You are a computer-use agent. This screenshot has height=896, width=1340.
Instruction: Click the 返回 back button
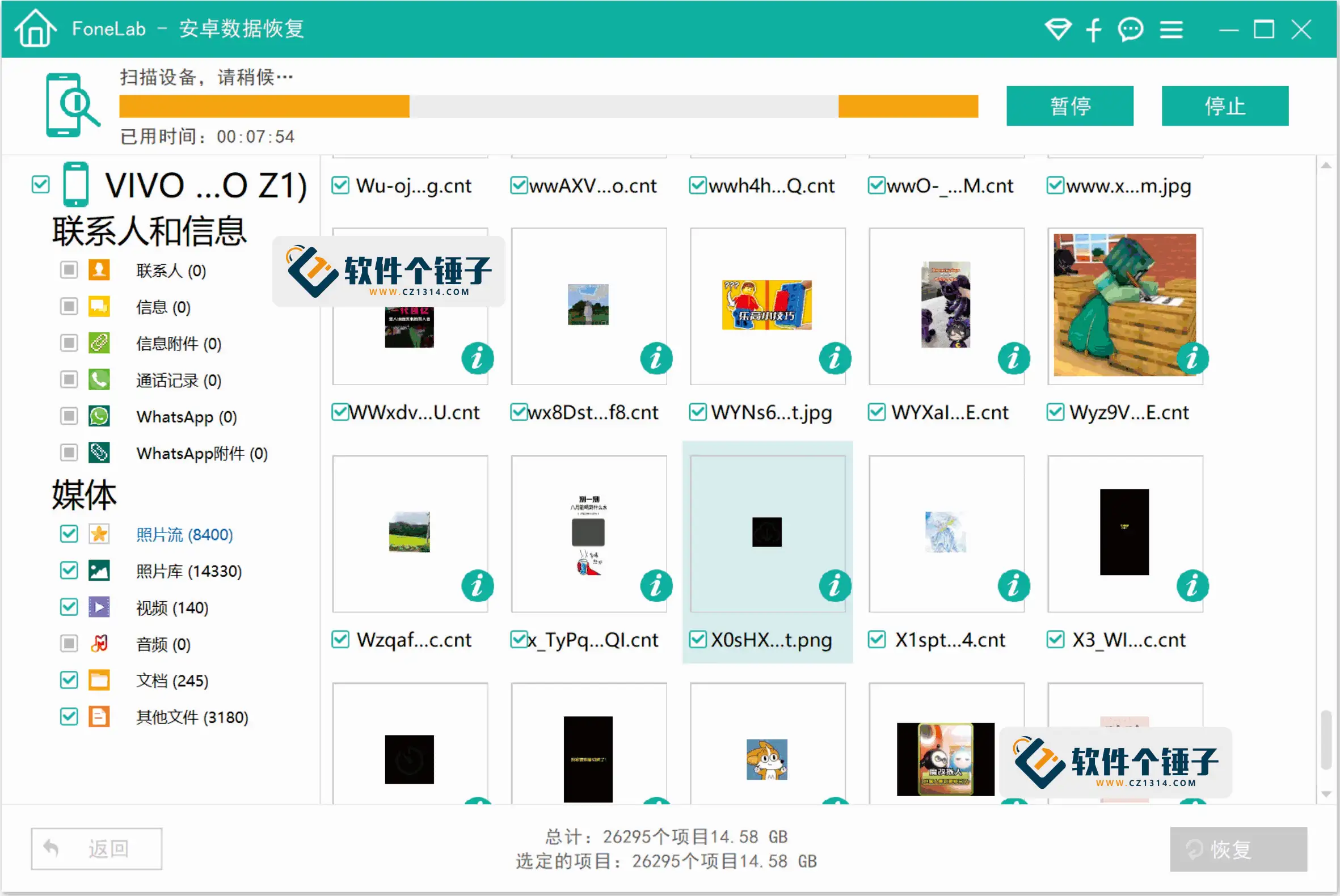click(x=96, y=848)
